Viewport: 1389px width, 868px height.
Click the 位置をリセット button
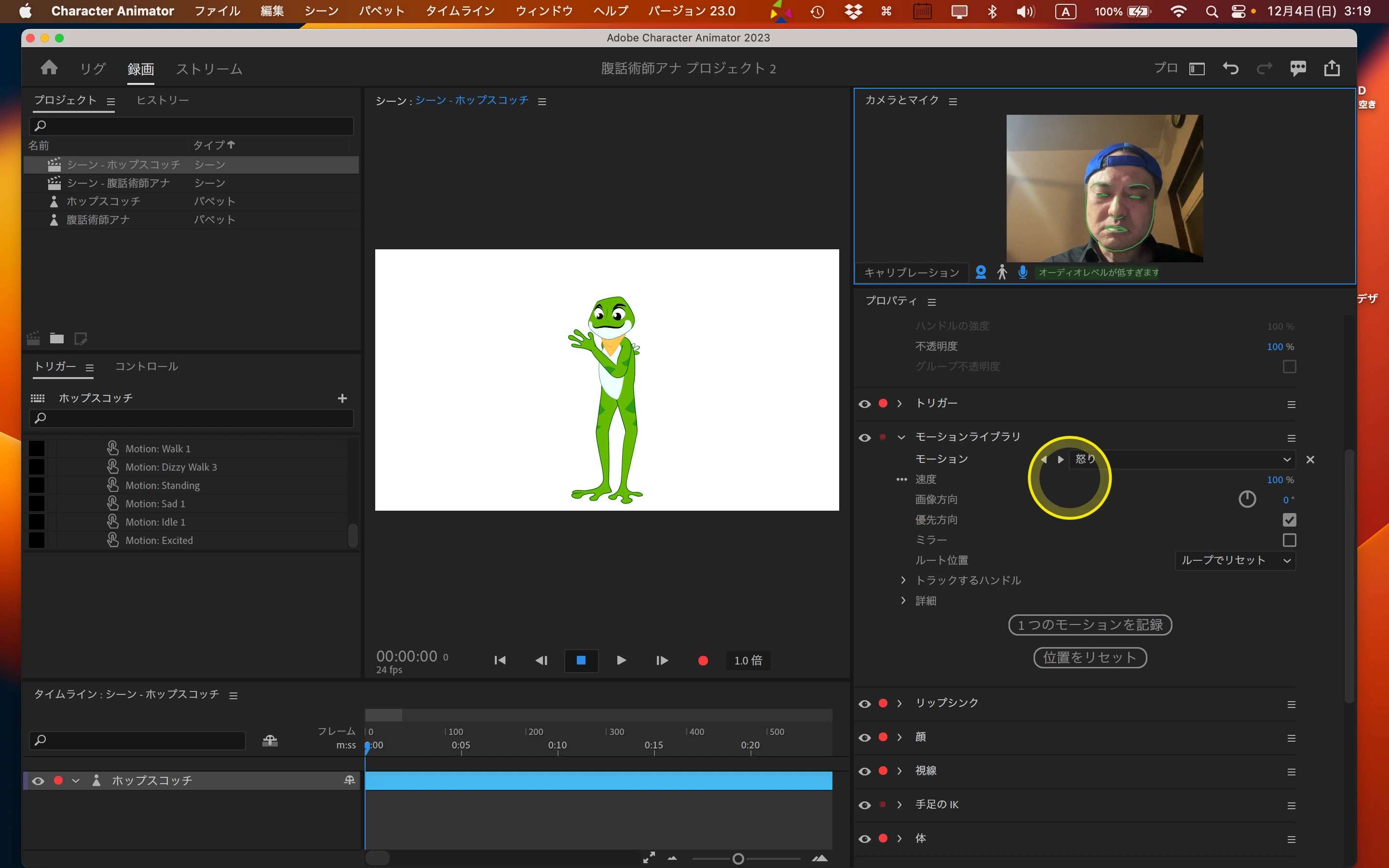click(1089, 657)
